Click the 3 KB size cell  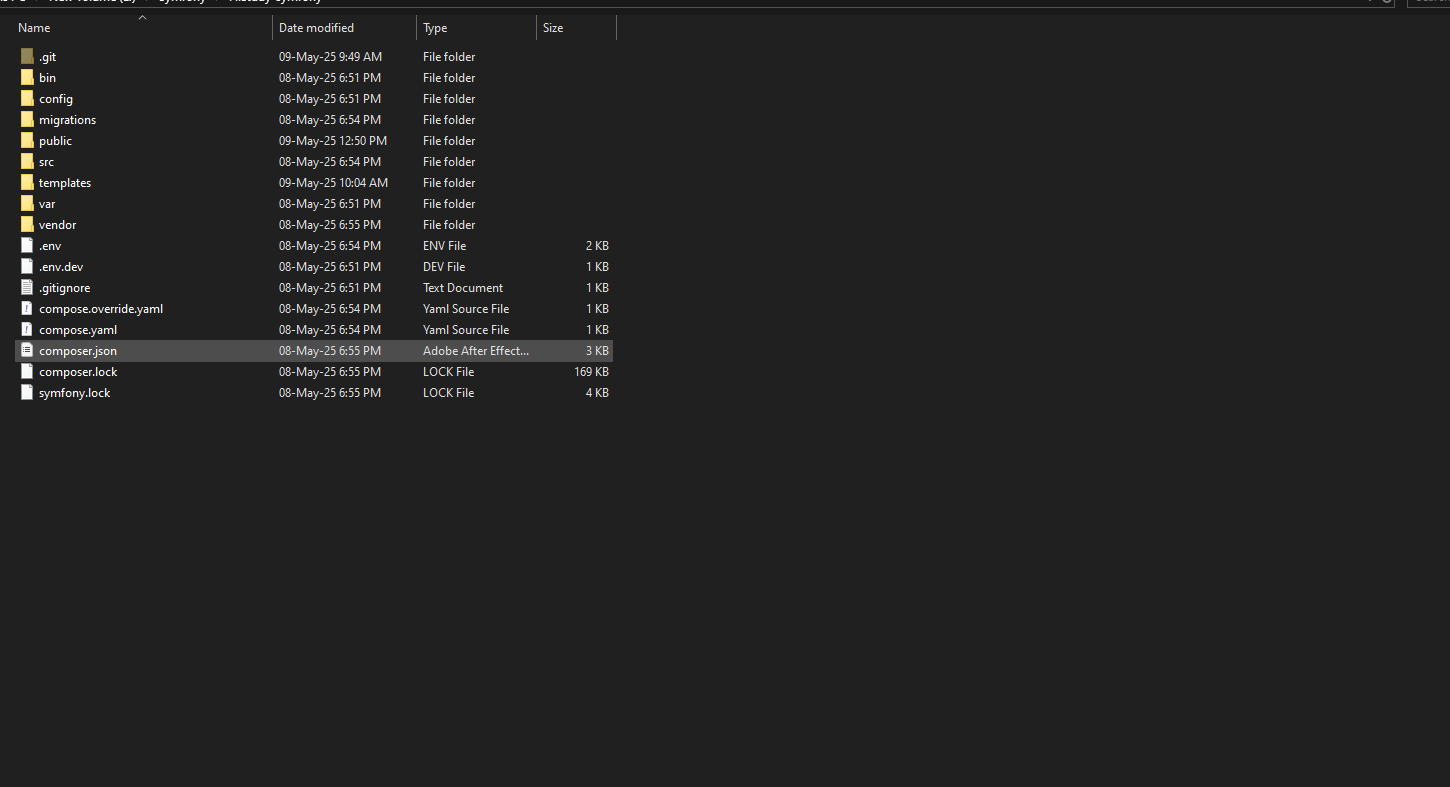pos(597,351)
